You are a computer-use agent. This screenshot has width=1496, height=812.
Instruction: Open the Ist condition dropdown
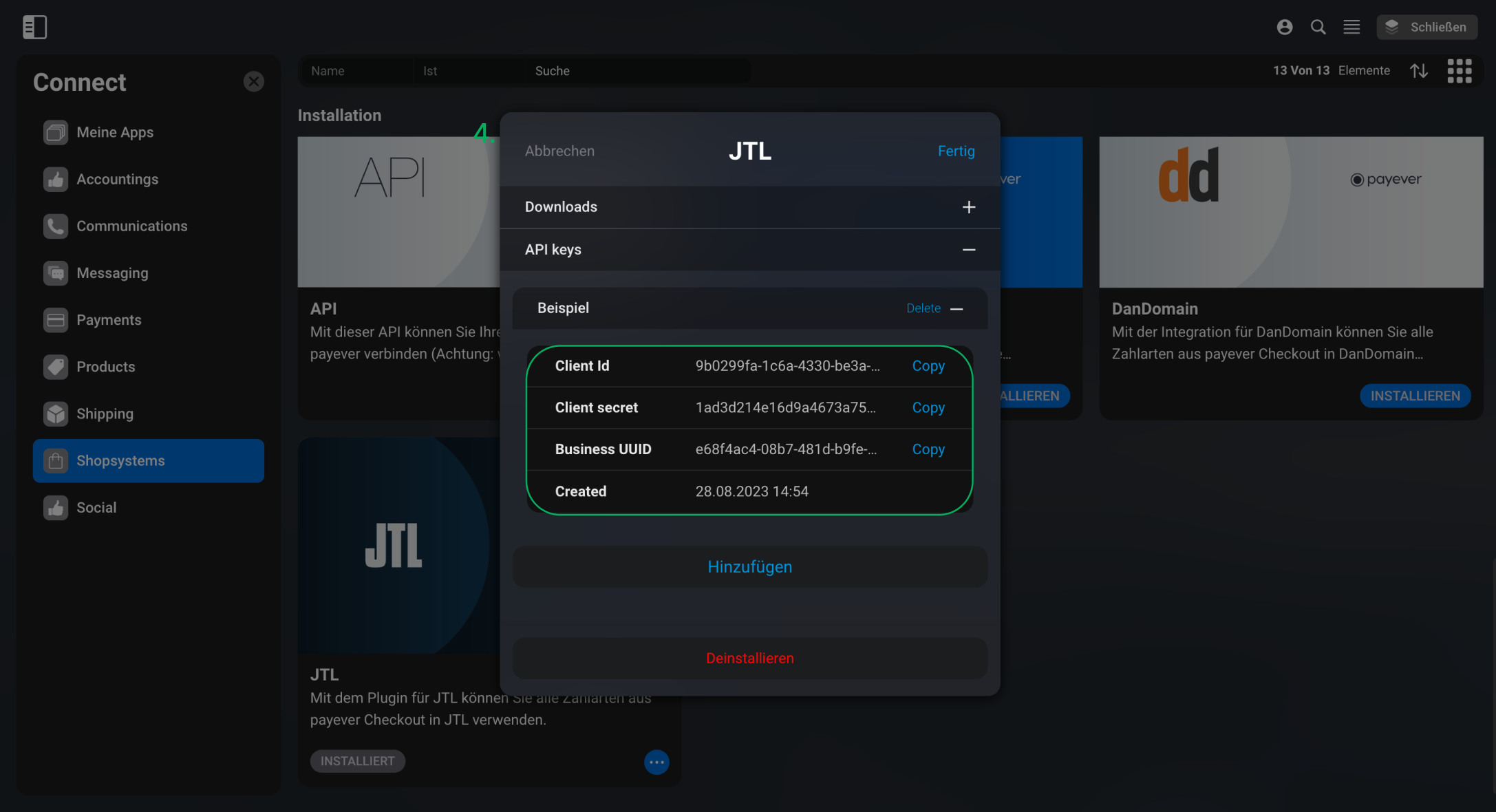tap(469, 71)
